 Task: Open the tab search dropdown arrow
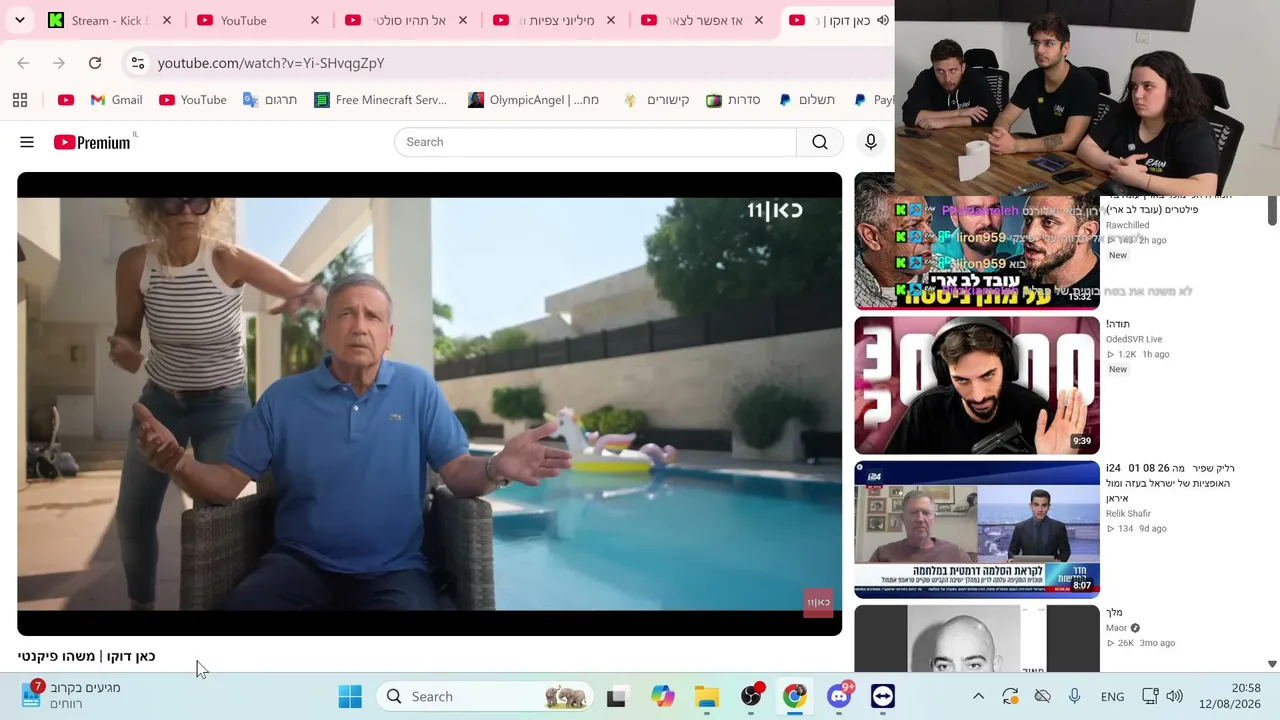pyautogui.click(x=20, y=20)
